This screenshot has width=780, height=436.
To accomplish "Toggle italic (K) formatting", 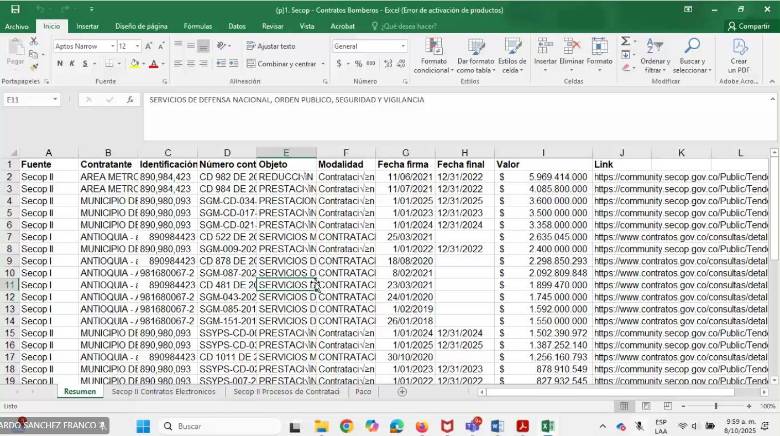I will tap(72, 64).
